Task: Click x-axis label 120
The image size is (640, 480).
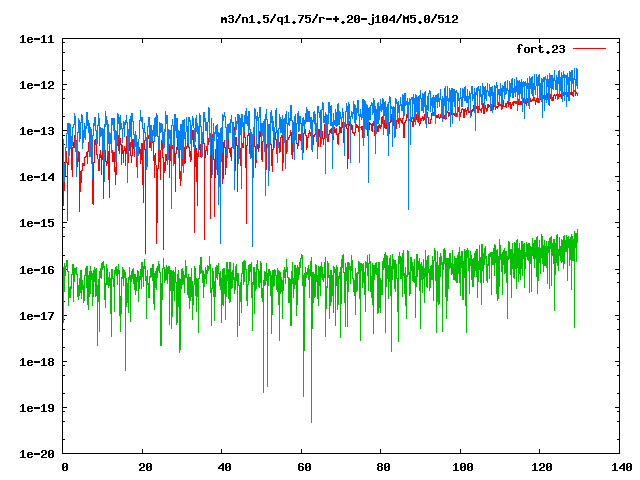Action: point(542,467)
